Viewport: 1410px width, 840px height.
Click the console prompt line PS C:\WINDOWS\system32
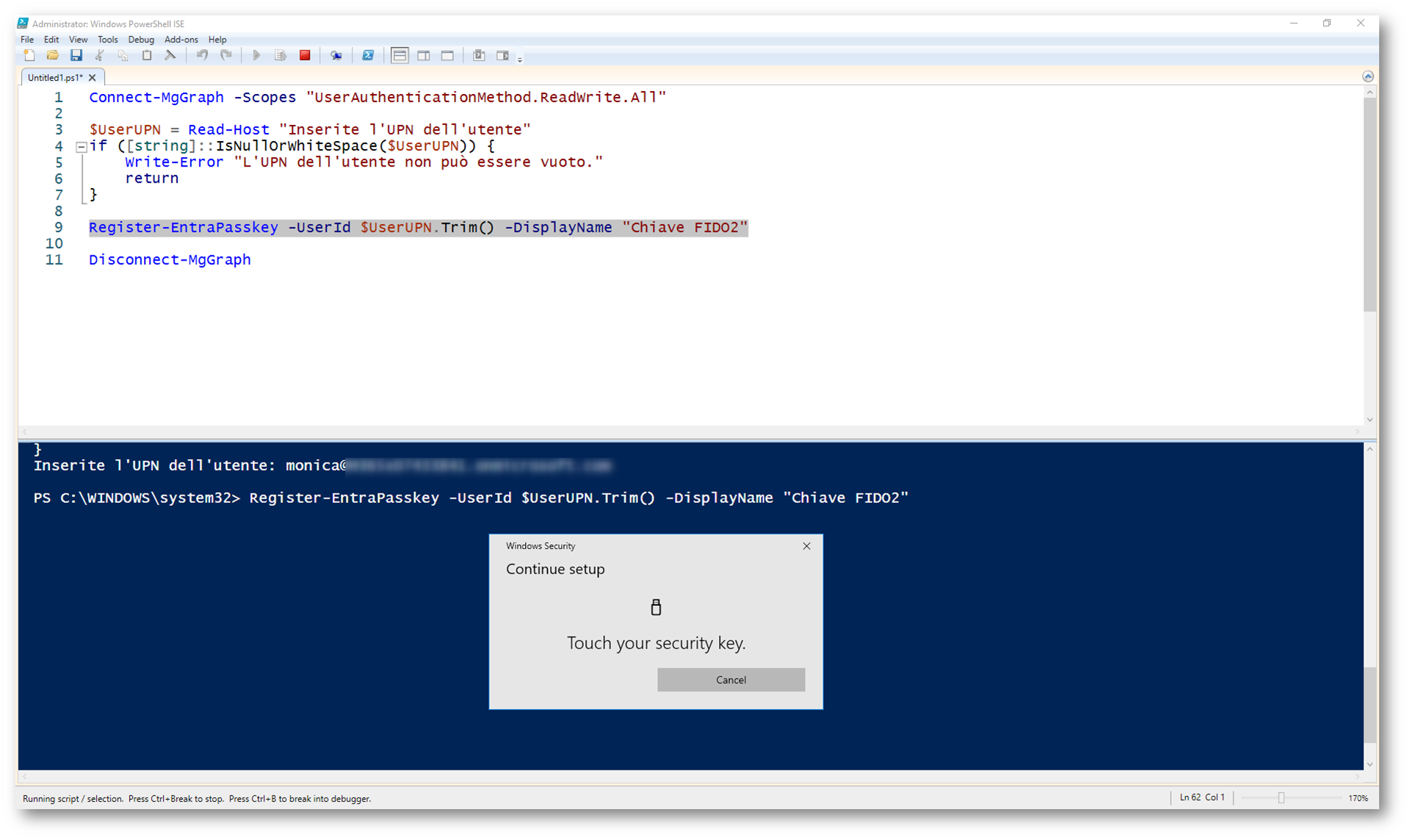pos(471,498)
